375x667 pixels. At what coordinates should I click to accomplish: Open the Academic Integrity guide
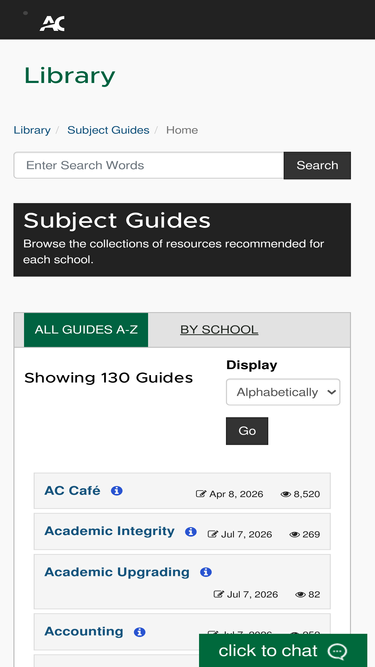tap(109, 531)
